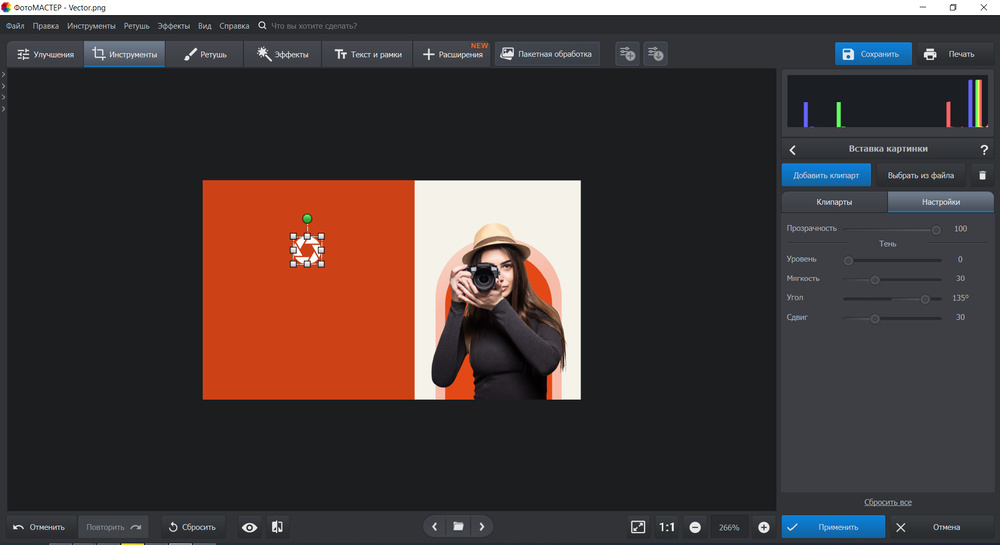The width and height of the screenshot is (1000, 545).
Task: Expand the collapsed left side panel
Action: pos(4,75)
